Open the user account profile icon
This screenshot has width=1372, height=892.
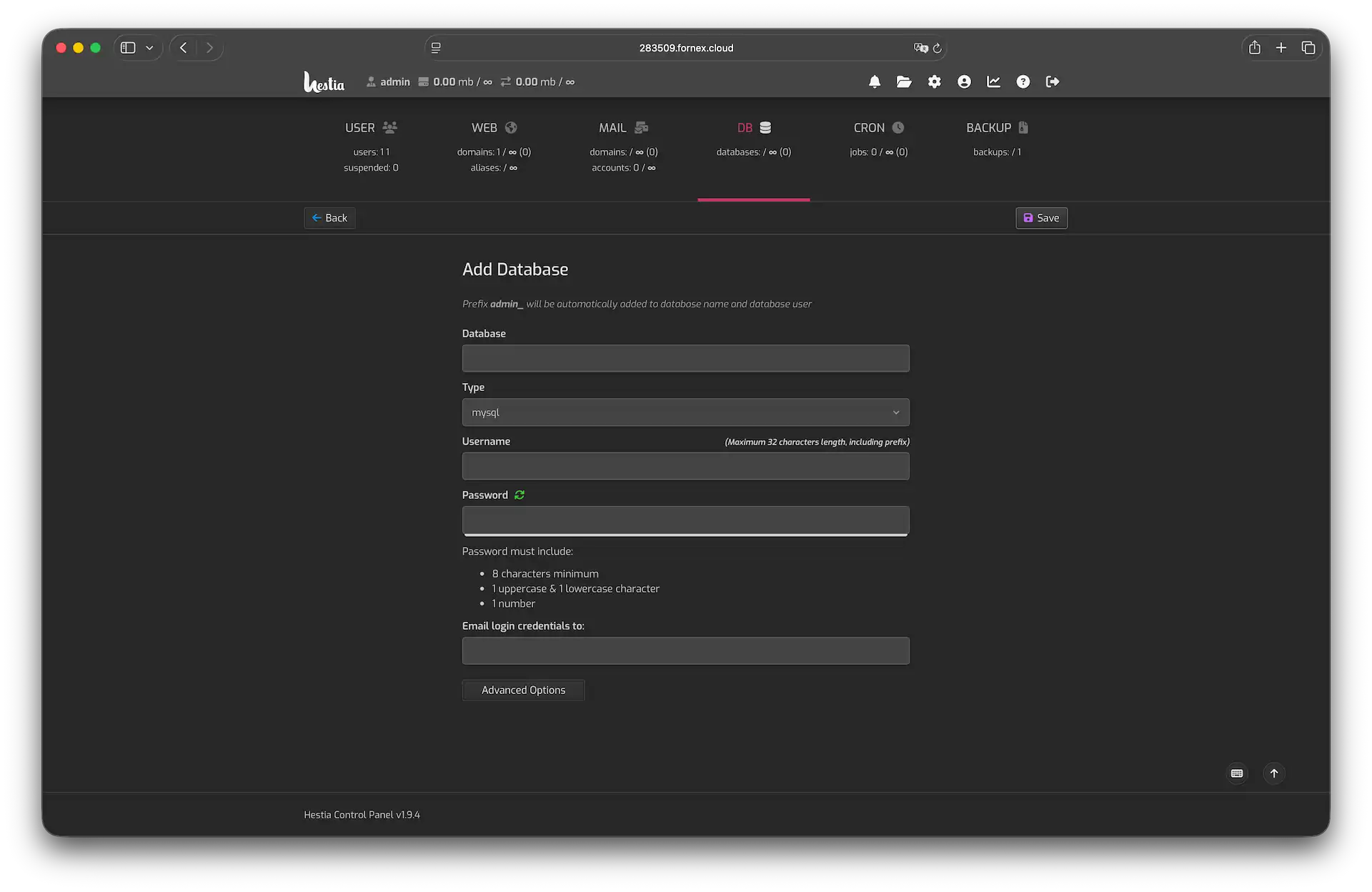964,81
